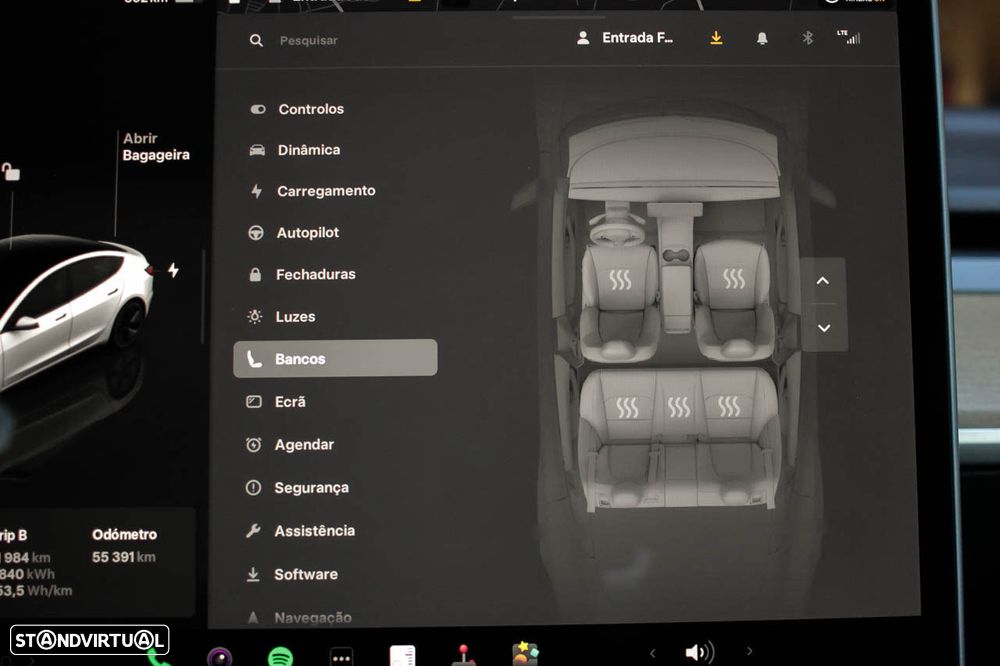This screenshot has height=666, width=1000.
Task: Tap the charging lightning bolt icon
Action: [173, 270]
